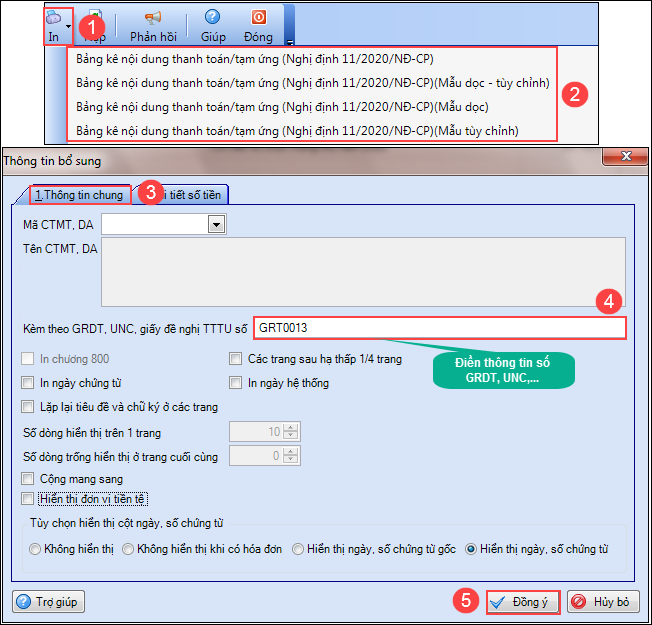652x625 pixels.
Task: Enable Hiển thị đơn vị tiền tệ checkbox
Action: pos(27,499)
